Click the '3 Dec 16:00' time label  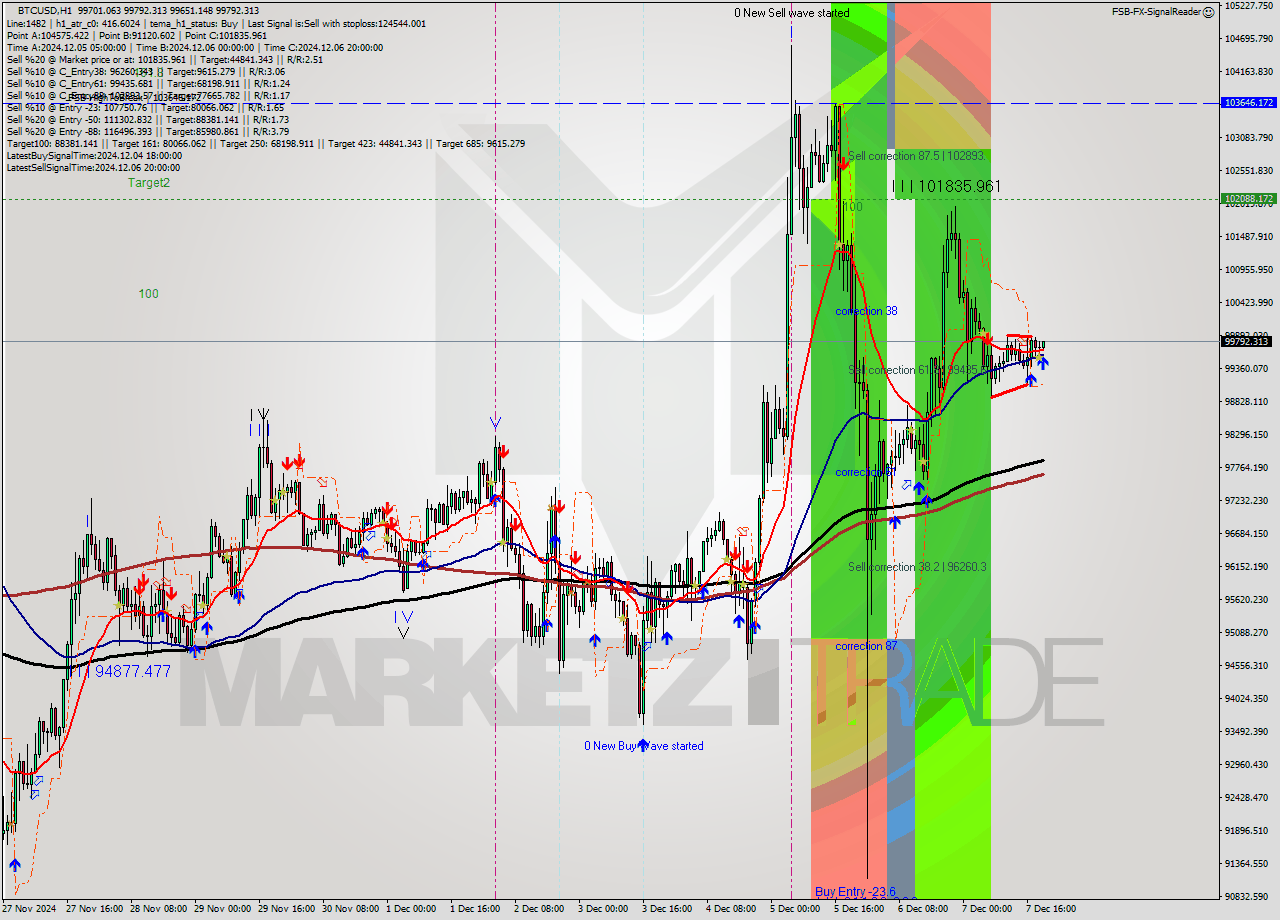coord(667,909)
